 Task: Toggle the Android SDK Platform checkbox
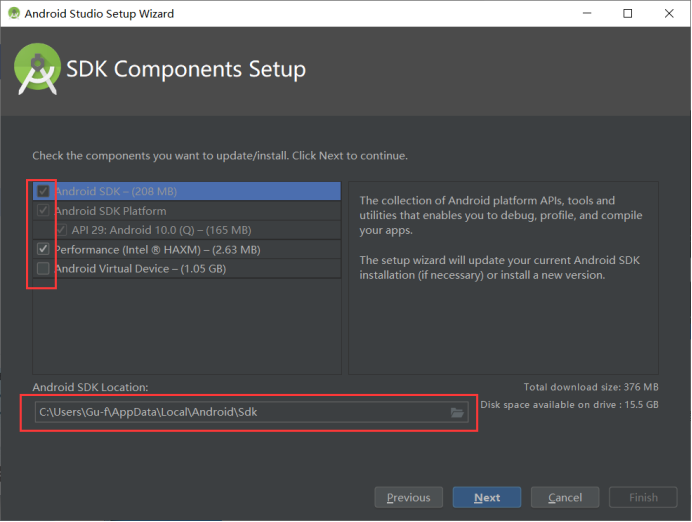coord(43,210)
